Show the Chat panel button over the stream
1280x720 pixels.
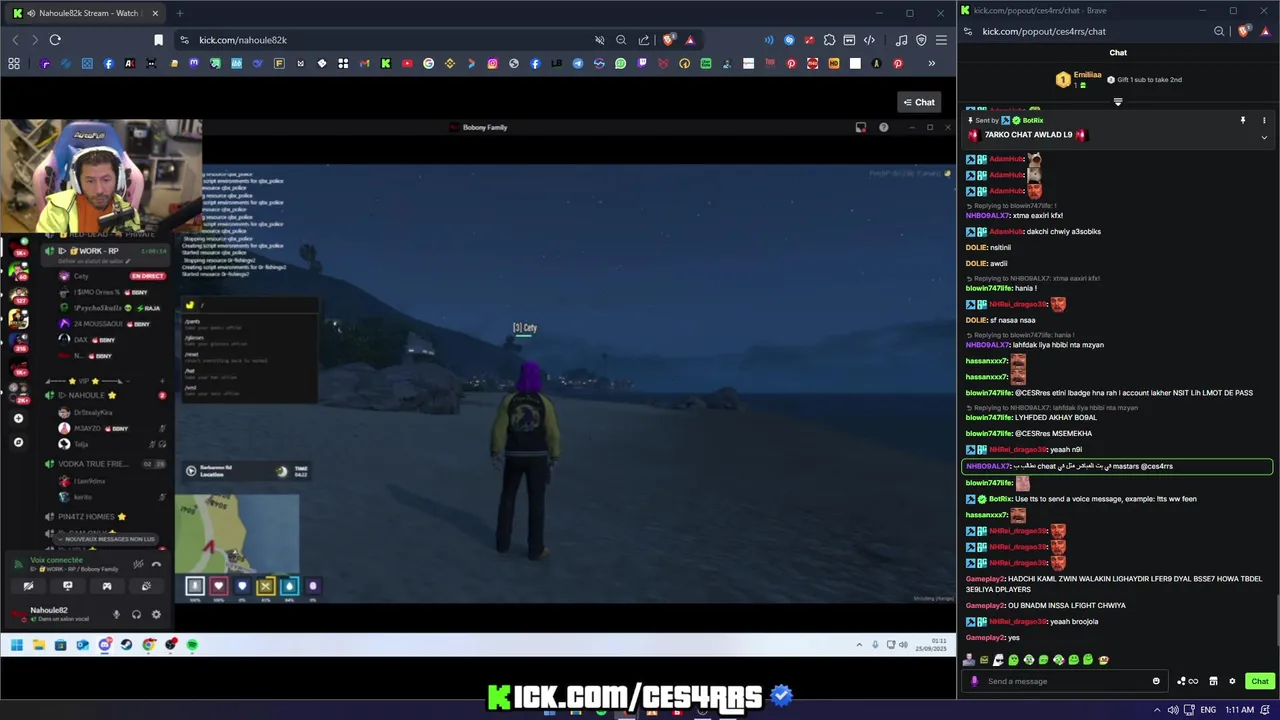pyautogui.click(x=919, y=102)
